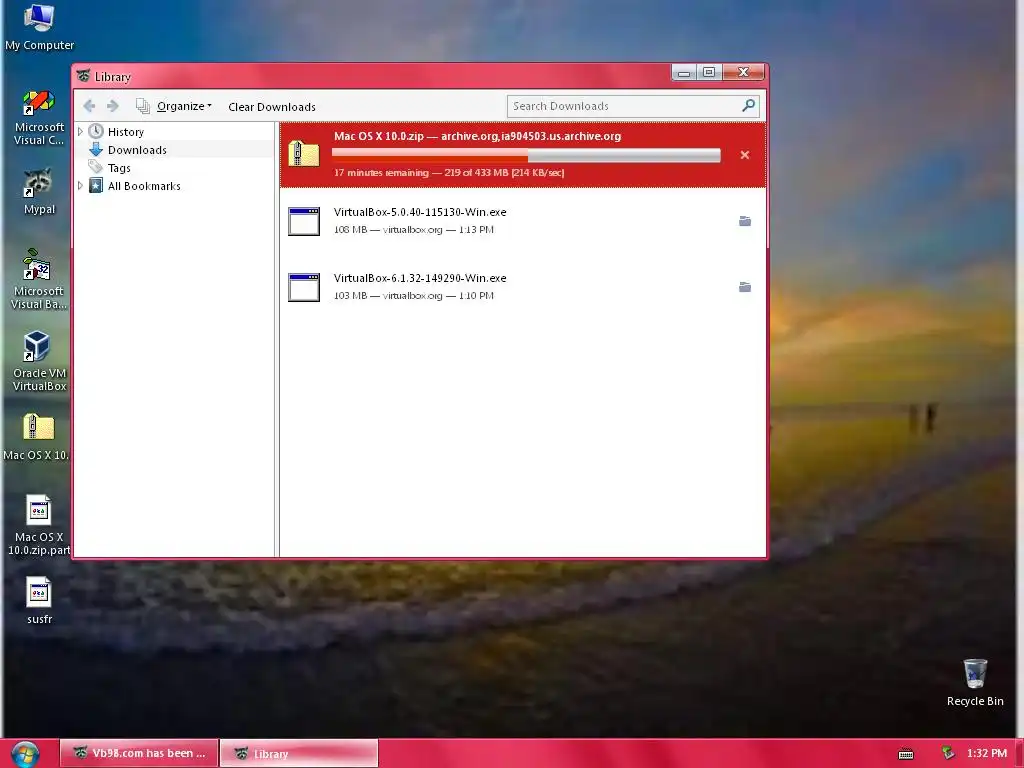
Task: Expand the History tree node
Action: tap(80, 131)
